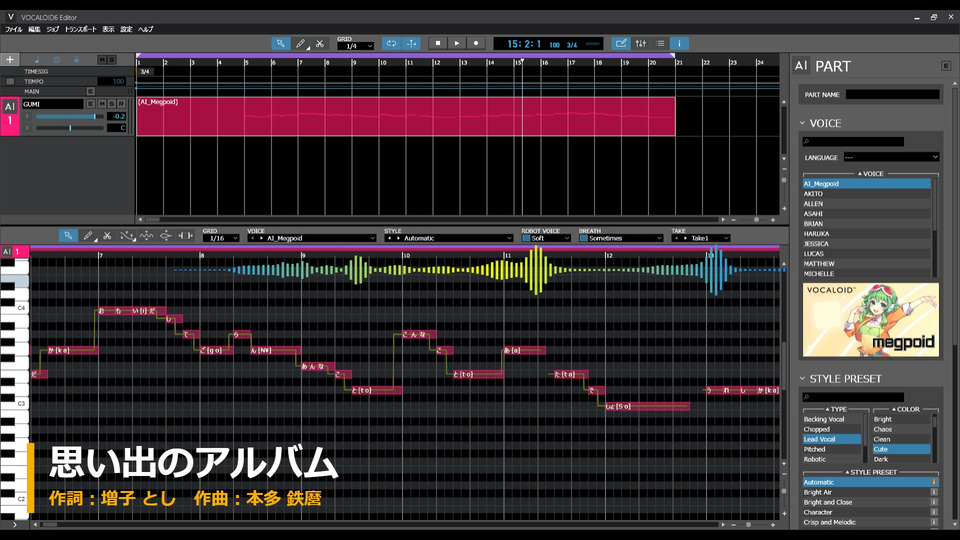Collapse the STYLE PRESET section
This screenshot has width=960, height=540.
(802, 378)
